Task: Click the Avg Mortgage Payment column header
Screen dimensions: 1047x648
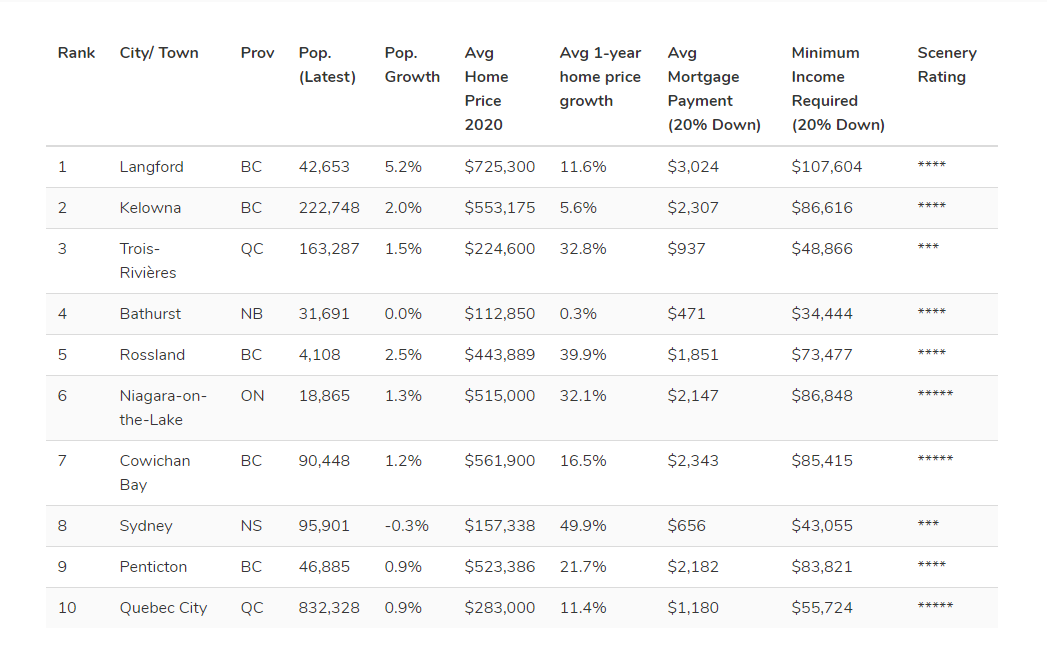Action: [x=714, y=89]
